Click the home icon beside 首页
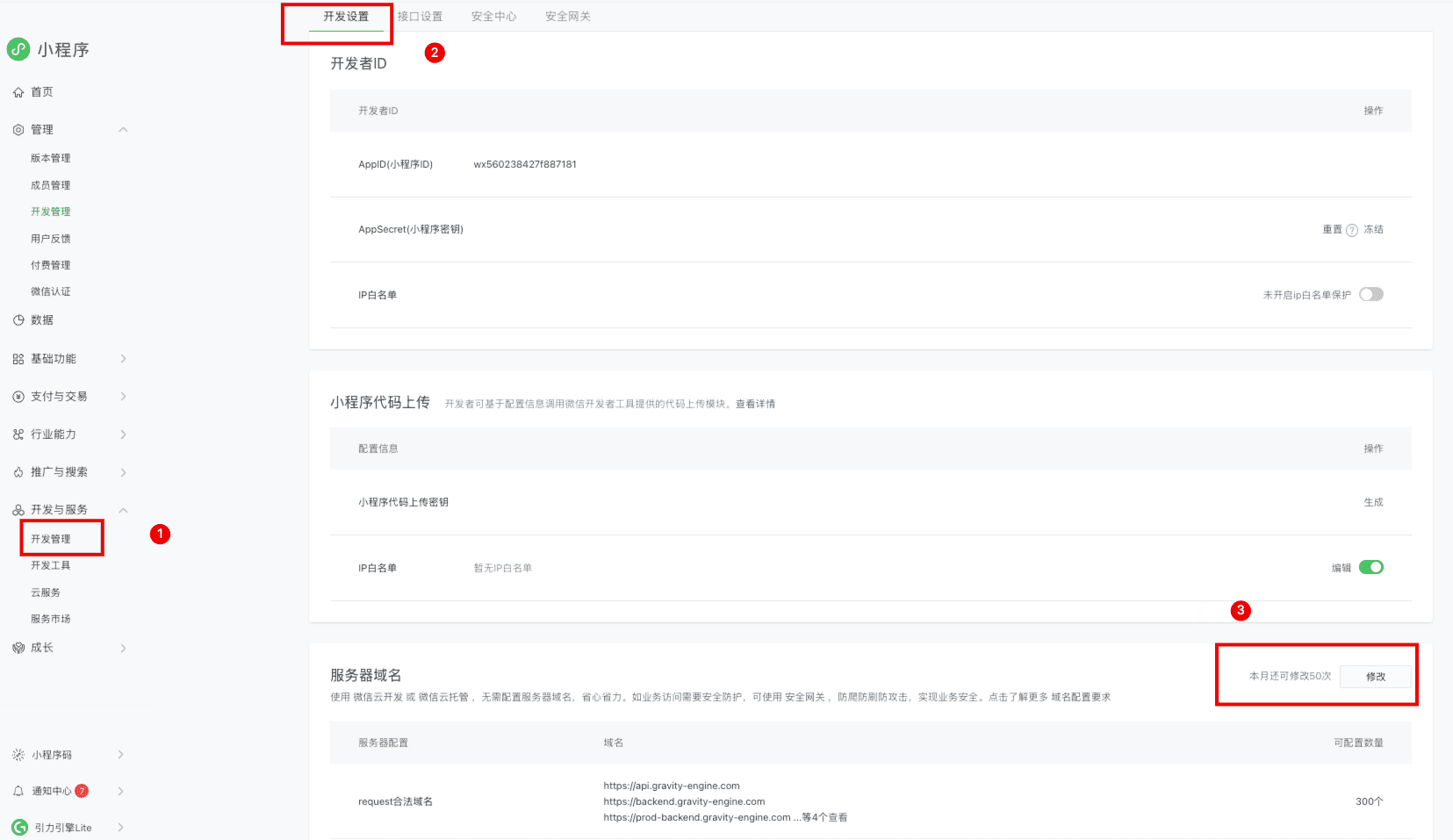The image size is (1453, 840). click(x=18, y=92)
